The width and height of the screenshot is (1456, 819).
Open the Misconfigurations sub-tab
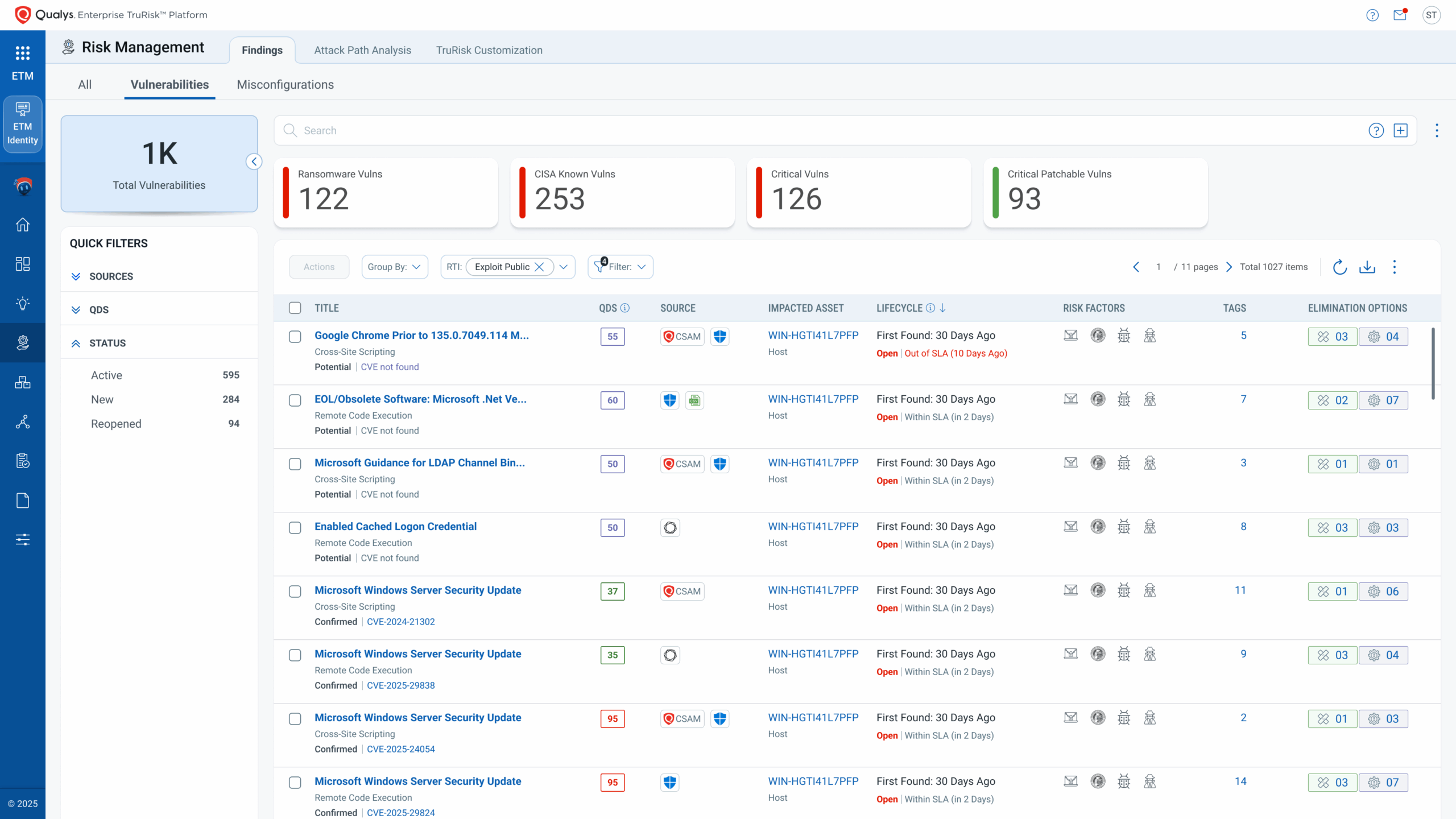[285, 85]
